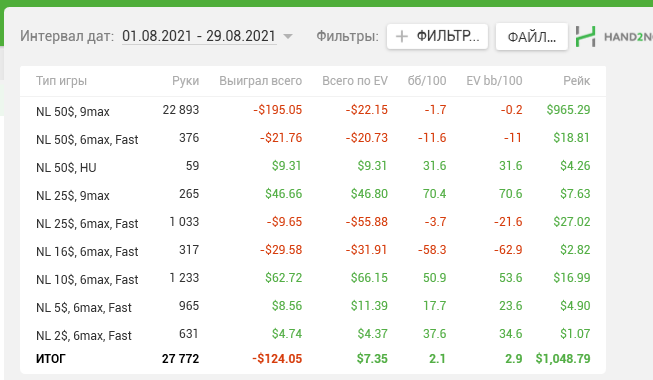
Task: Open the ФАЙЛ... button
Action: [531, 37]
